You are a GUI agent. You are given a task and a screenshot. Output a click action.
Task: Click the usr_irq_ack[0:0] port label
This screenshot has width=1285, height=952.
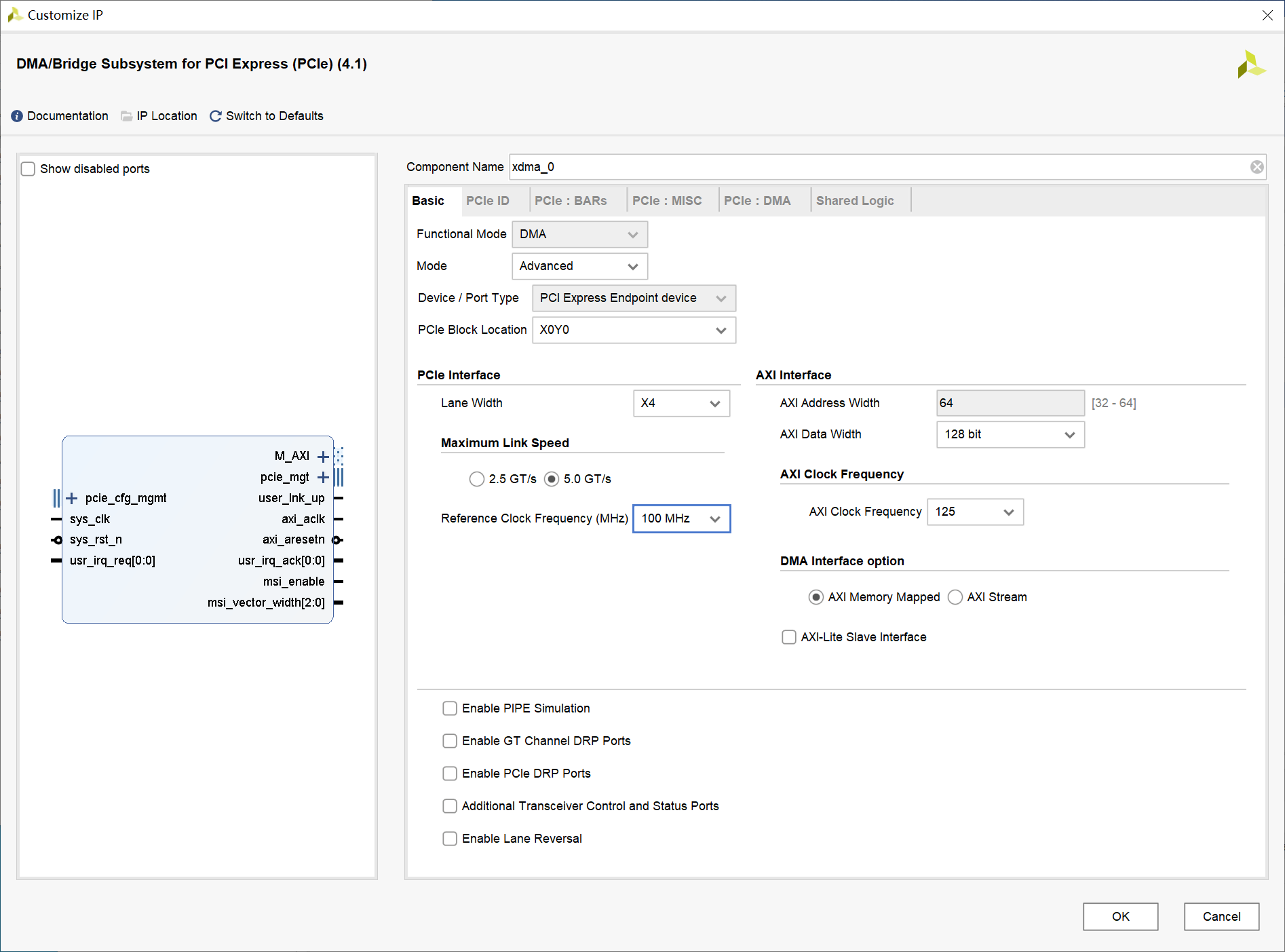[x=282, y=560]
